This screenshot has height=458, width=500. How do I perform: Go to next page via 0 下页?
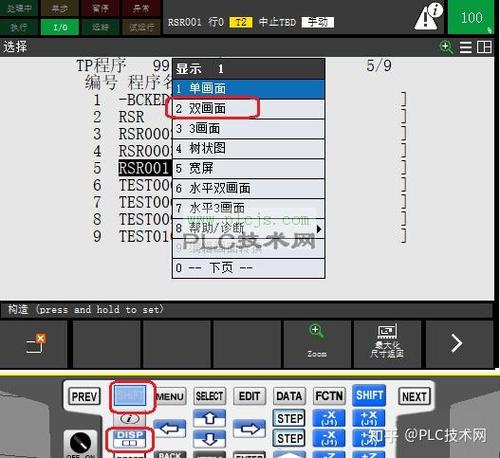(x=248, y=268)
